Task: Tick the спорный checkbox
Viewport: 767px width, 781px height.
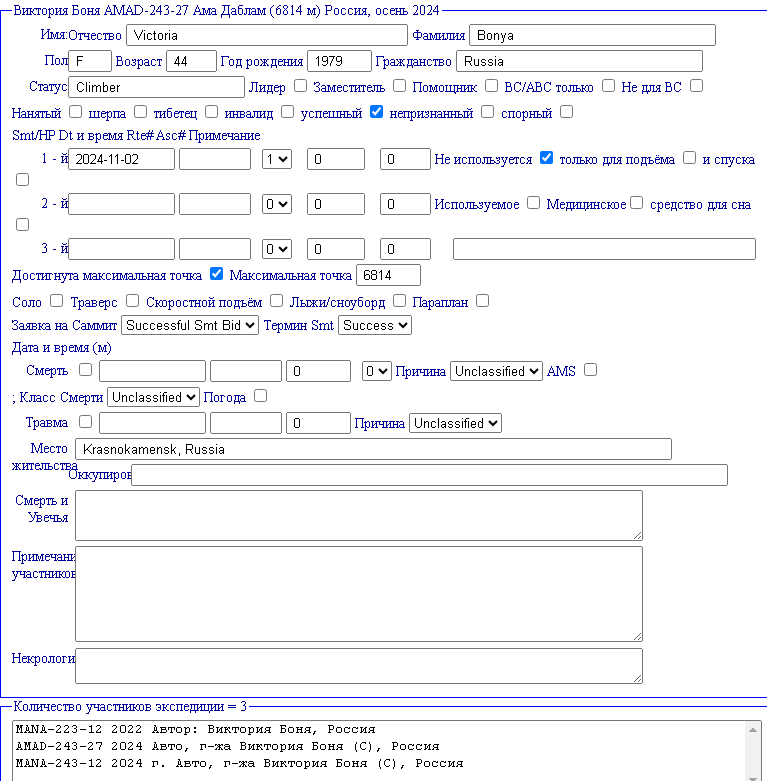Action: (x=566, y=112)
